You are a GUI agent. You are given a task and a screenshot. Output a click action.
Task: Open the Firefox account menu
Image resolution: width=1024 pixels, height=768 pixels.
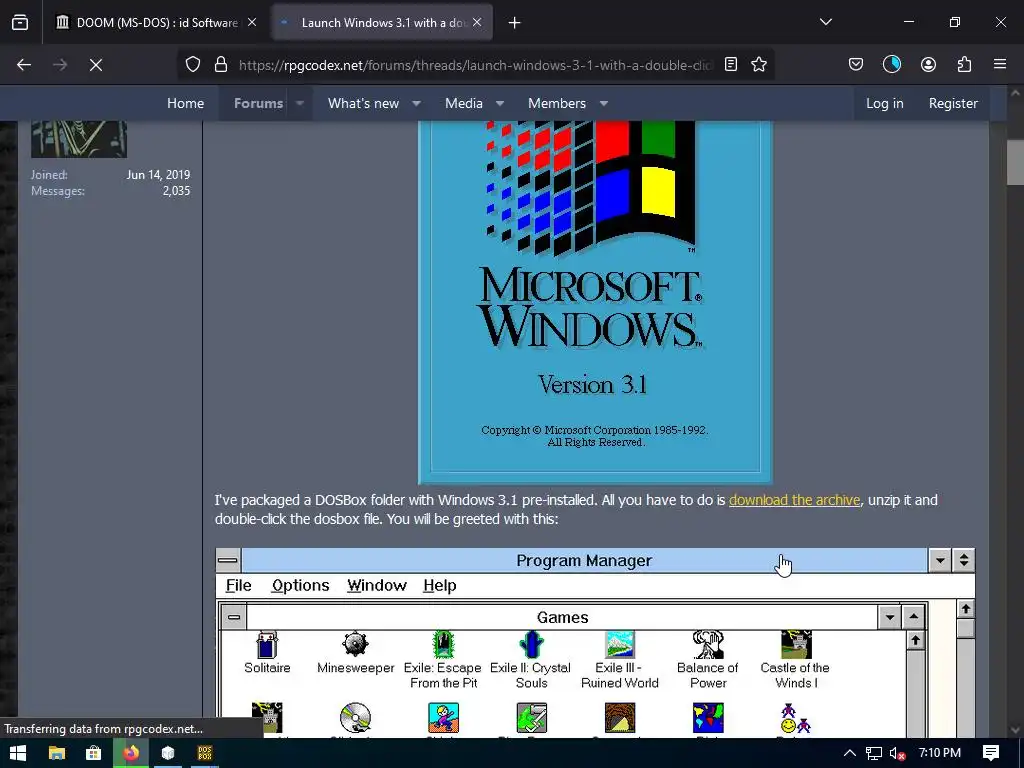928,65
